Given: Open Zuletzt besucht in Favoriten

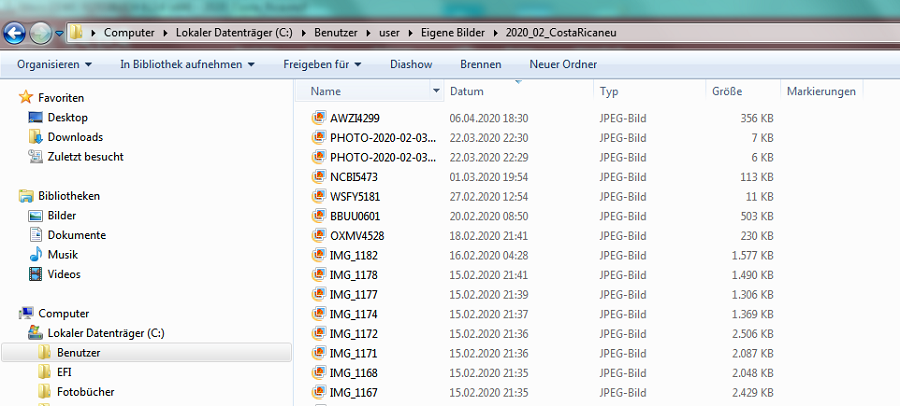Looking at the screenshot, I should (86, 157).
